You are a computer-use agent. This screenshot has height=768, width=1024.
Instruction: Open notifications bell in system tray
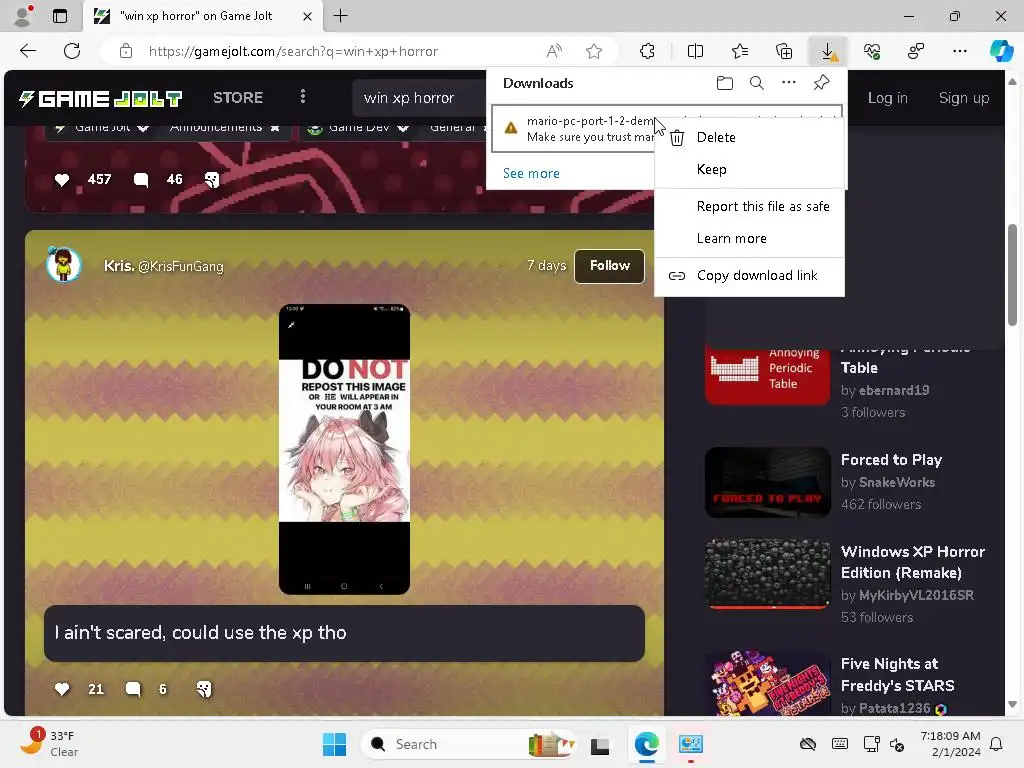click(997, 744)
